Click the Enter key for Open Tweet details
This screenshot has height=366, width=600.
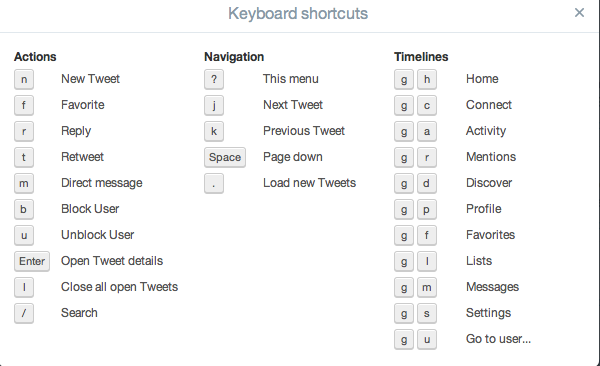(x=32, y=261)
